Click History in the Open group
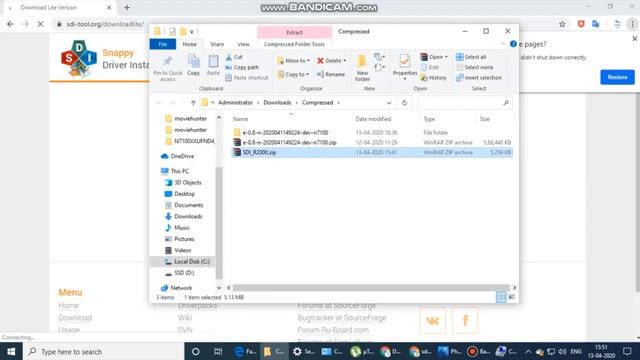Viewport: 640px width, 360px height. coord(433,78)
